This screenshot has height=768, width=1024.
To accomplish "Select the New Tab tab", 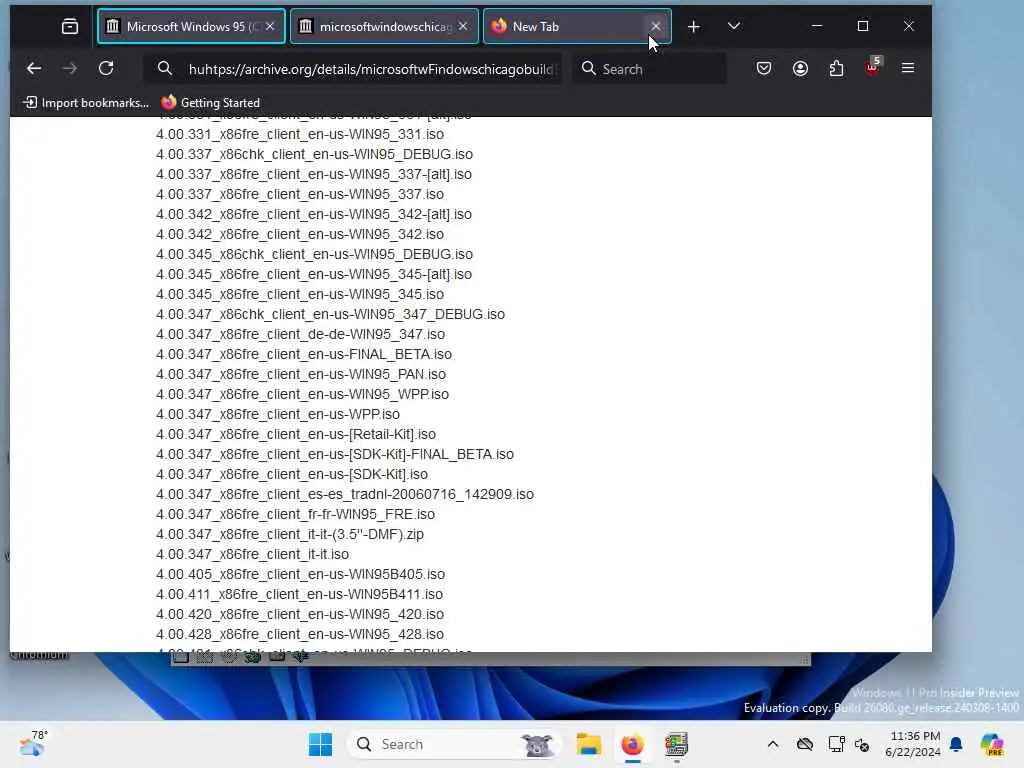I will [577, 26].
